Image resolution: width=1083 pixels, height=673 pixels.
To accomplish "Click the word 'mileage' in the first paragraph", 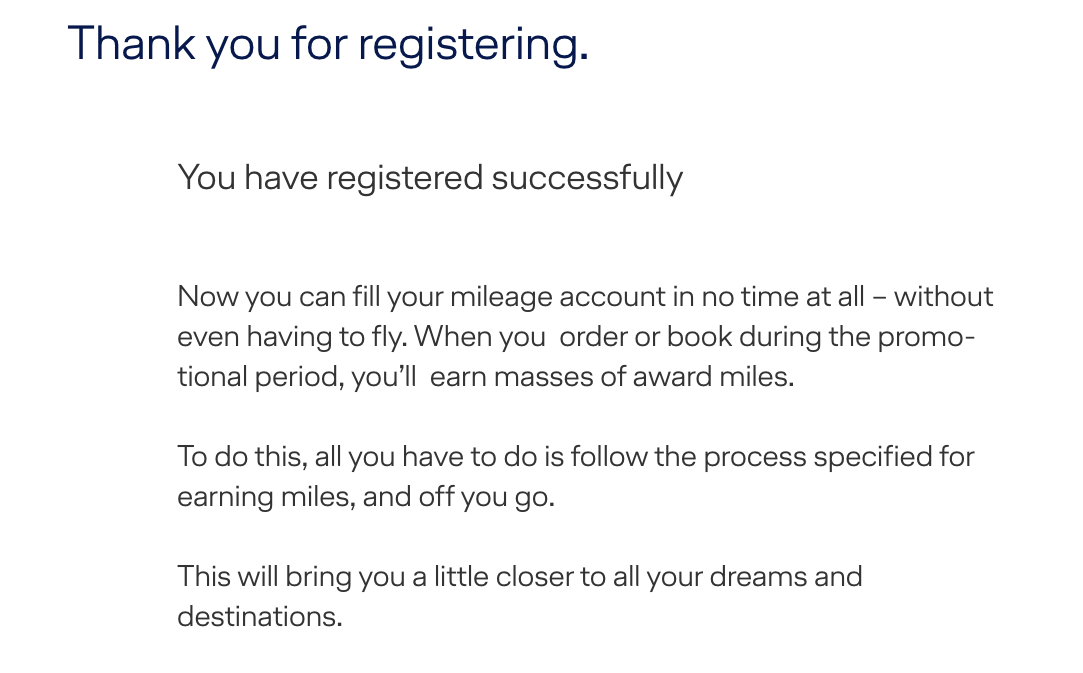I will click(x=501, y=298).
